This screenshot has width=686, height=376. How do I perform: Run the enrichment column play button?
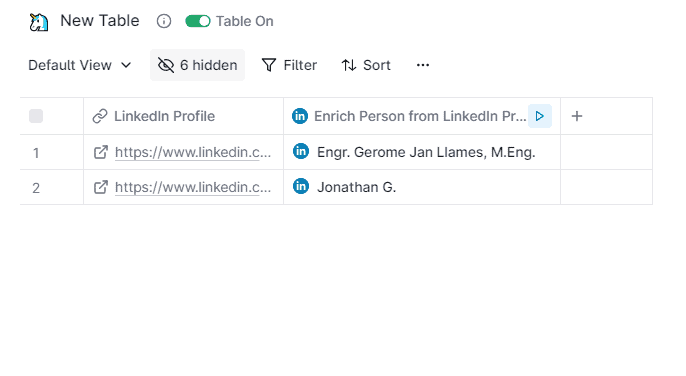540,116
